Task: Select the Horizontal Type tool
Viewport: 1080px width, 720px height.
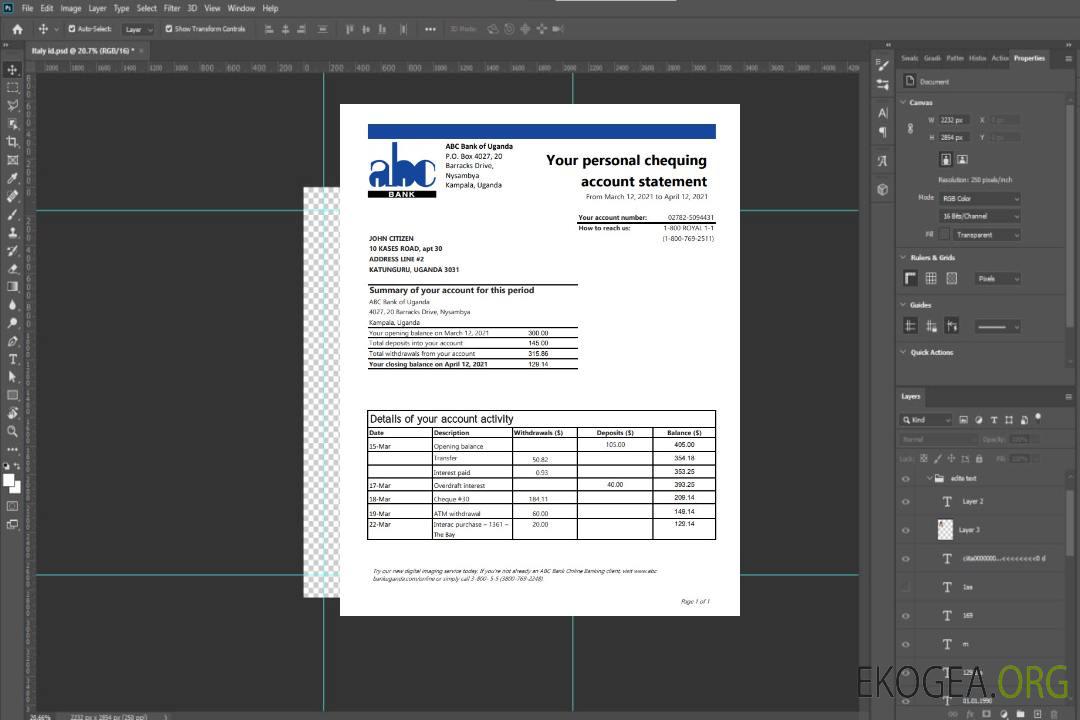Action: point(12,359)
